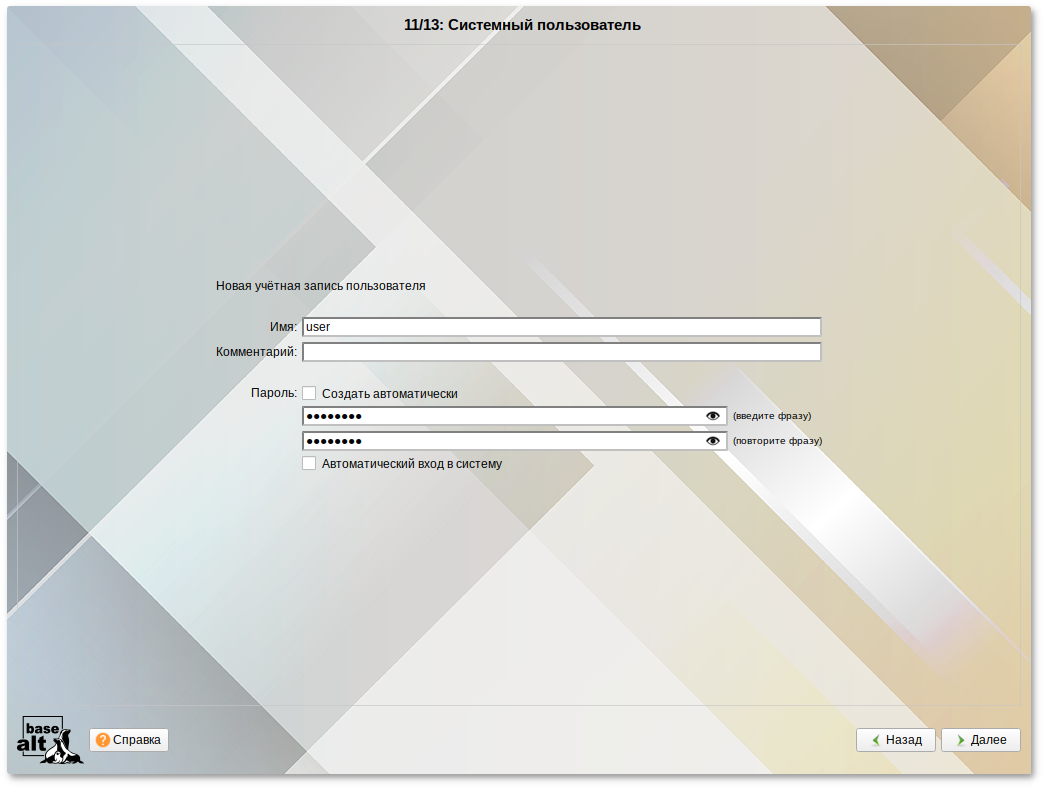Click inside the 'введите фразу' password field
This screenshot has height=788, width=1044.
tap(500, 416)
